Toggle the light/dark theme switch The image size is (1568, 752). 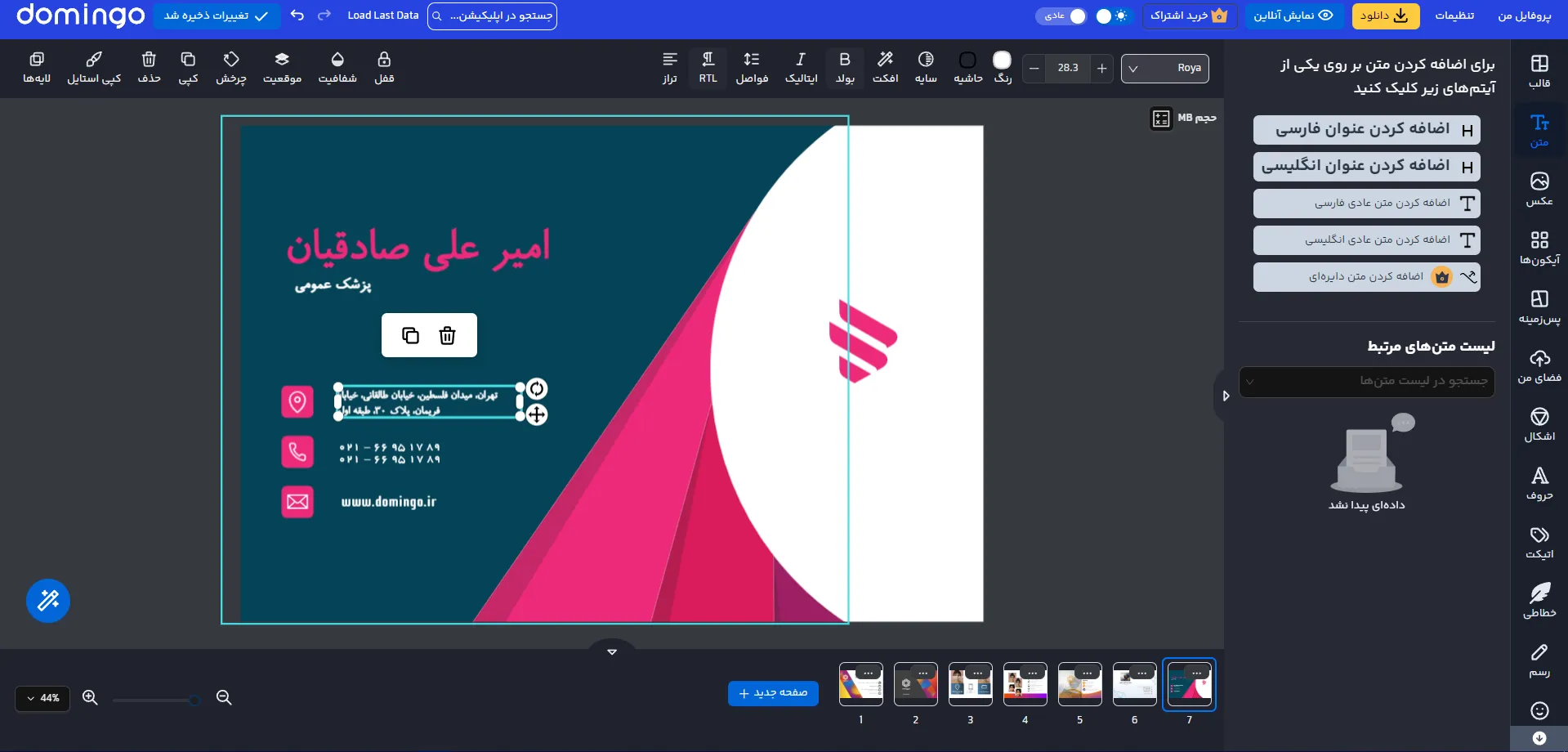coord(1112,16)
